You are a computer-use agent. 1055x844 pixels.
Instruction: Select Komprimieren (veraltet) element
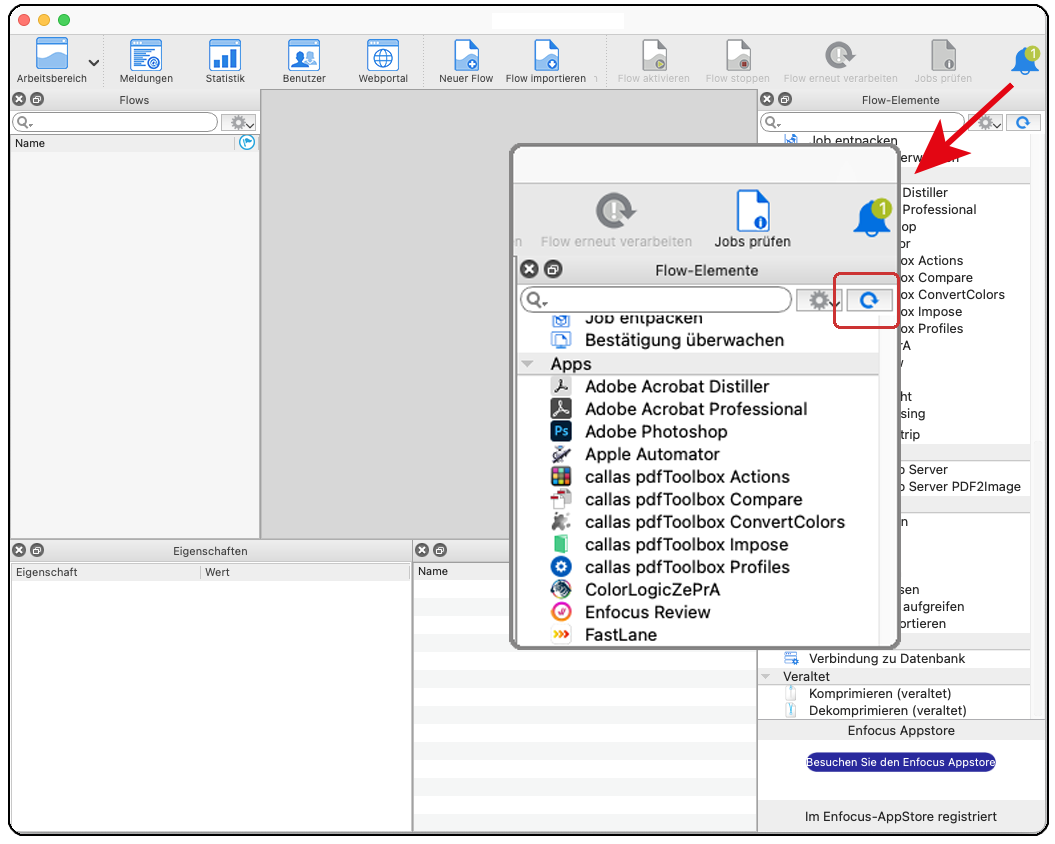click(x=879, y=693)
